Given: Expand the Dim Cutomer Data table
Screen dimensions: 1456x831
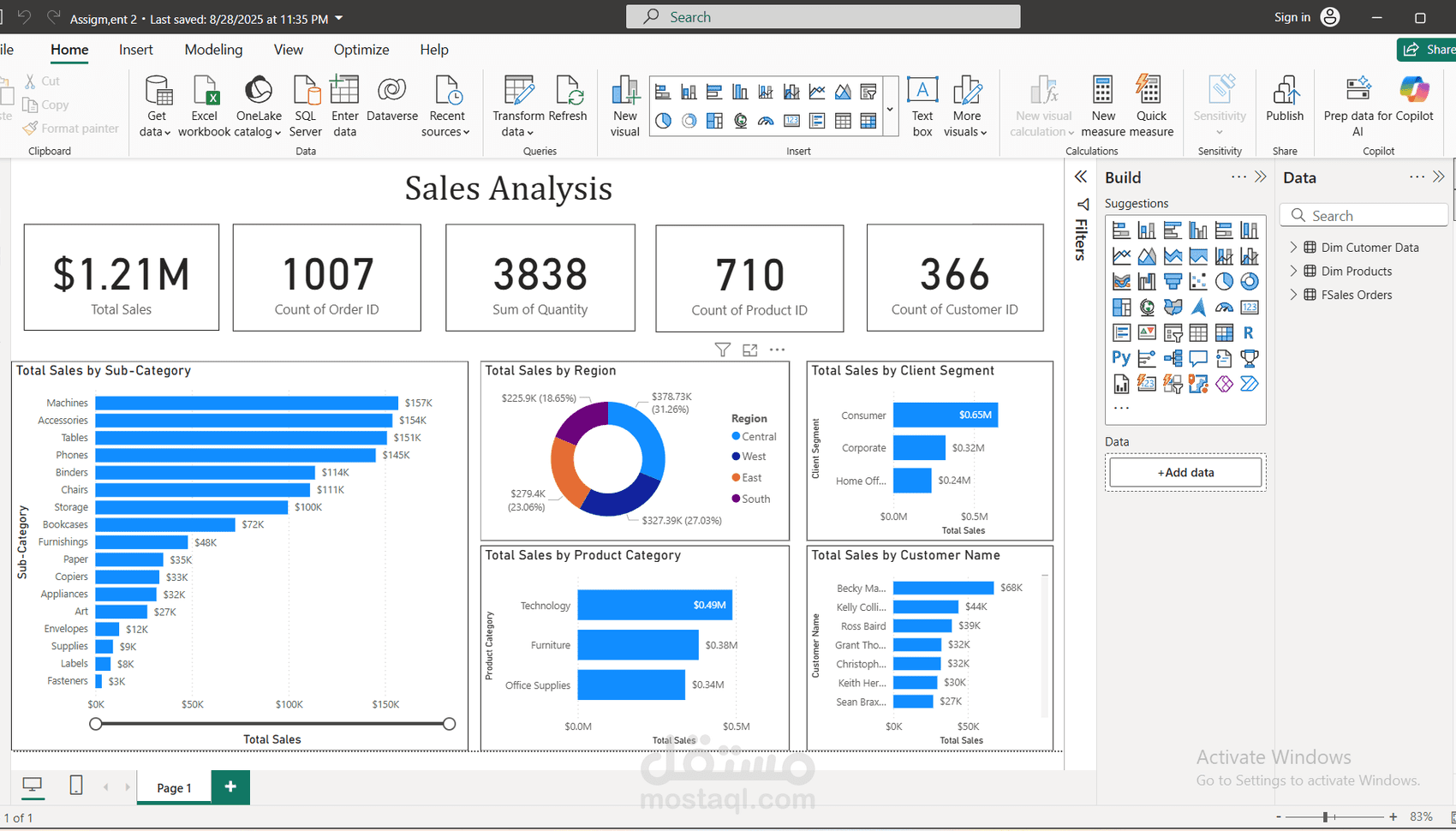Looking at the screenshot, I should tap(1294, 247).
